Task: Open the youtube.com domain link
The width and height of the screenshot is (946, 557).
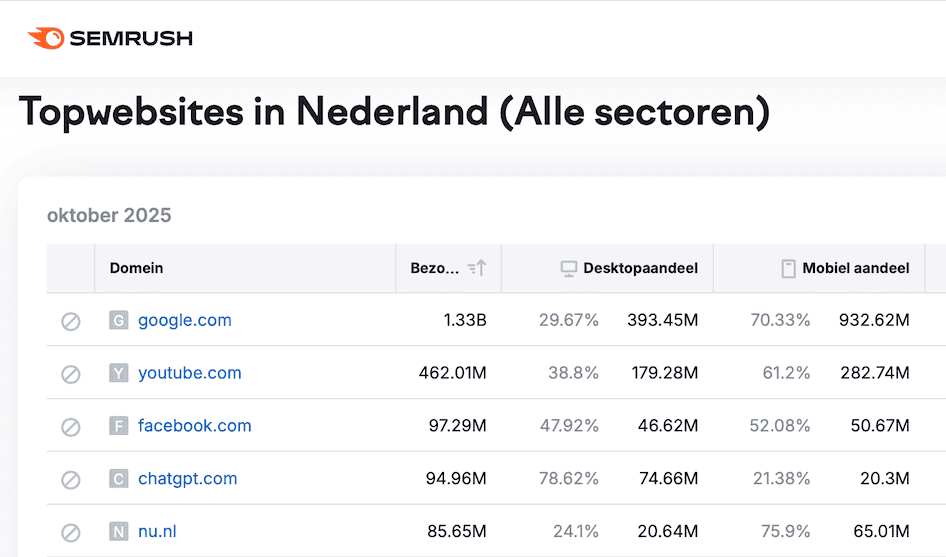Action: point(189,373)
